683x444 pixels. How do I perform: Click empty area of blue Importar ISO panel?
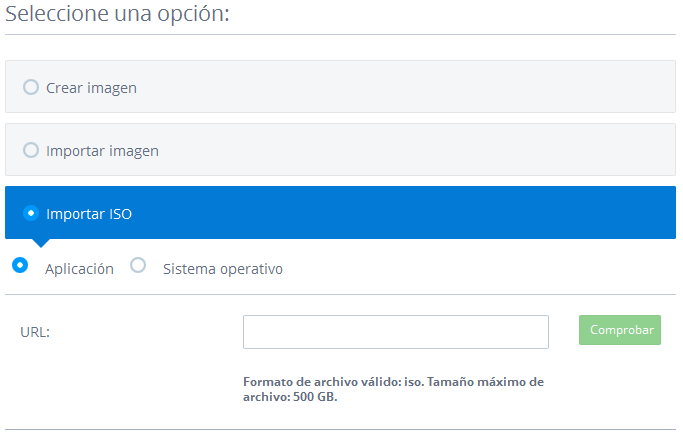click(x=420, y=213)
